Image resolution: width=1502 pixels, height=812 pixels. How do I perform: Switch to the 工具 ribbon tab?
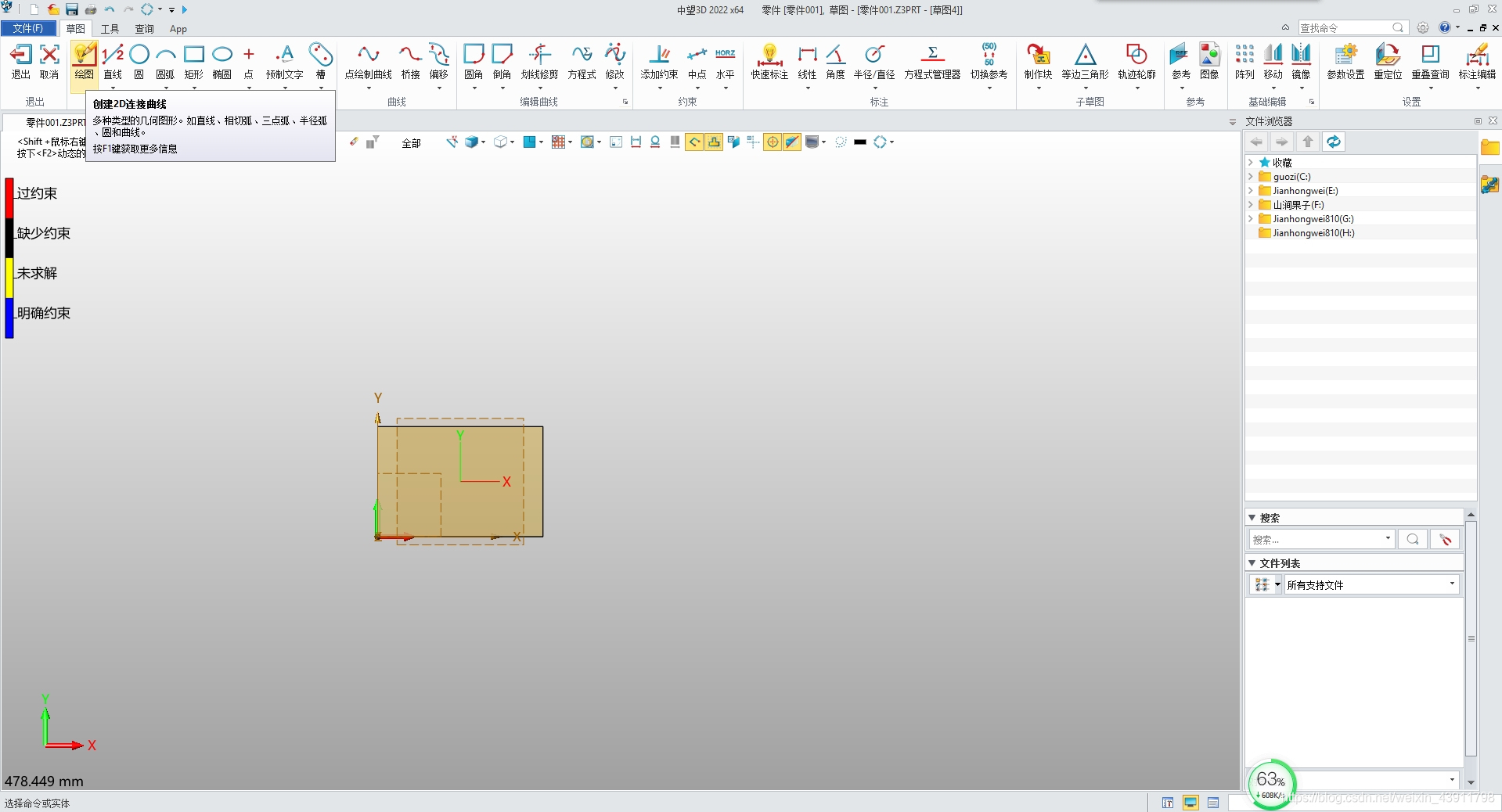click(110, 29)
